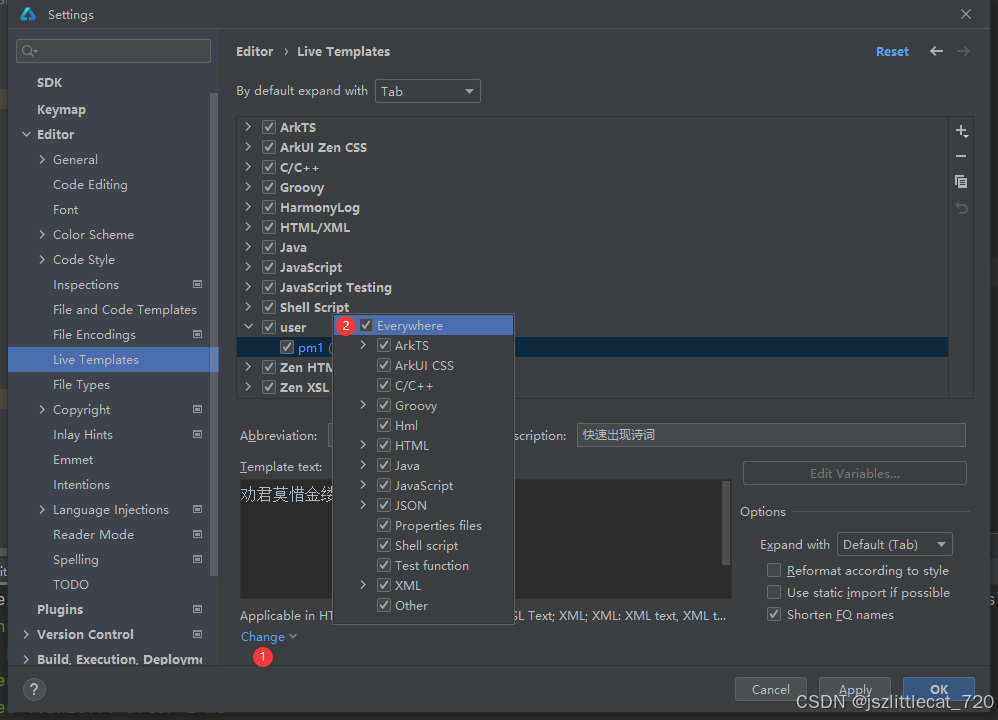
Task: Click the Duplicate template copy icon
Action: 961,181
